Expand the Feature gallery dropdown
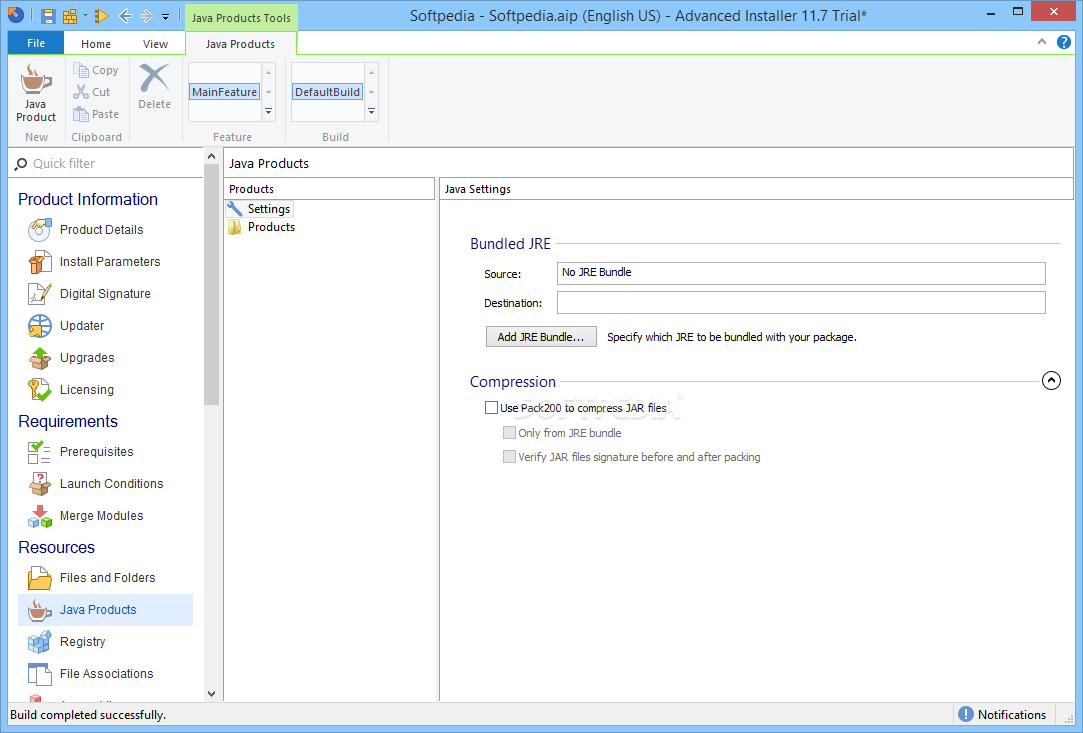1083x733 pixels. [x=269, y=111]
